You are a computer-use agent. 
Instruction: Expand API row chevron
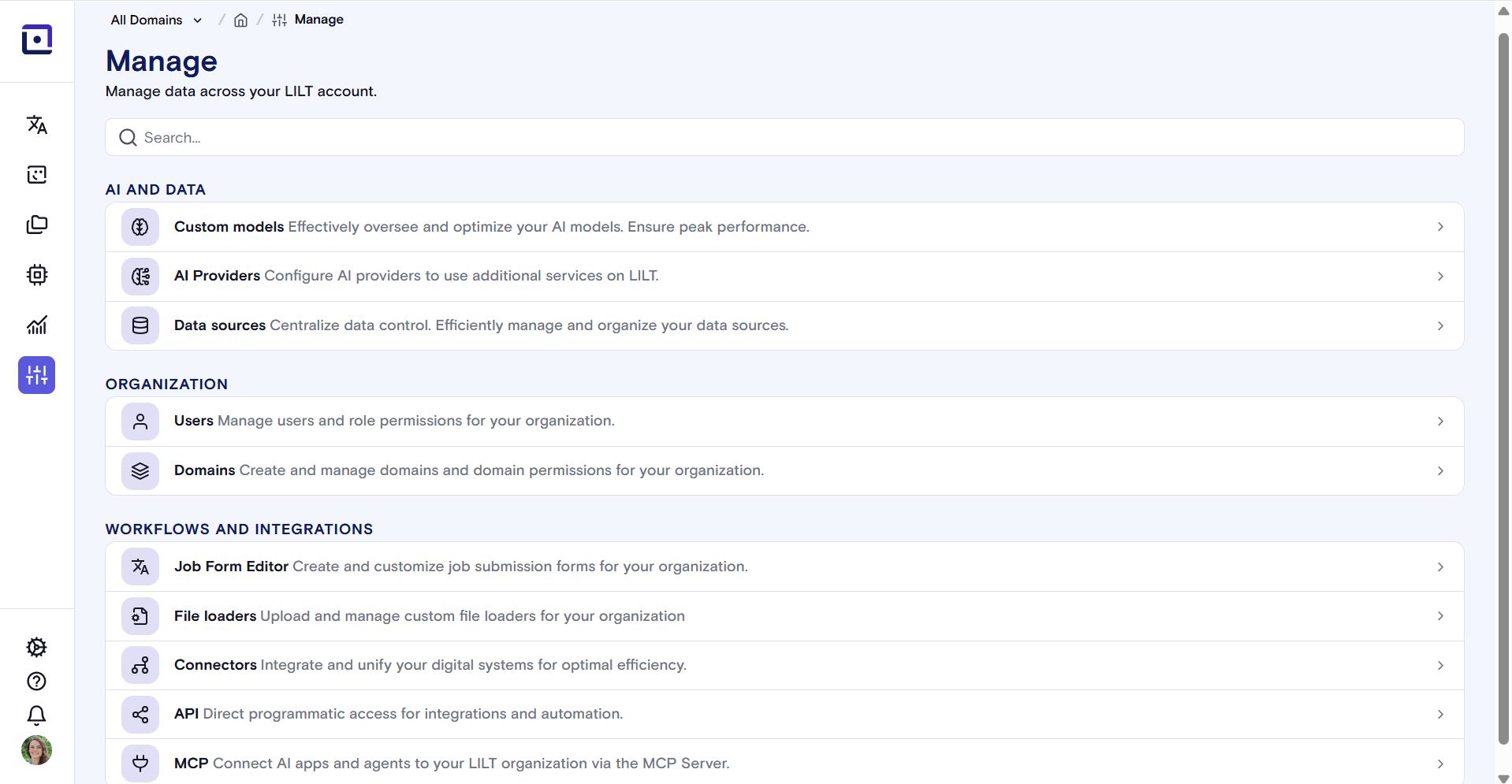(1440, 715)
